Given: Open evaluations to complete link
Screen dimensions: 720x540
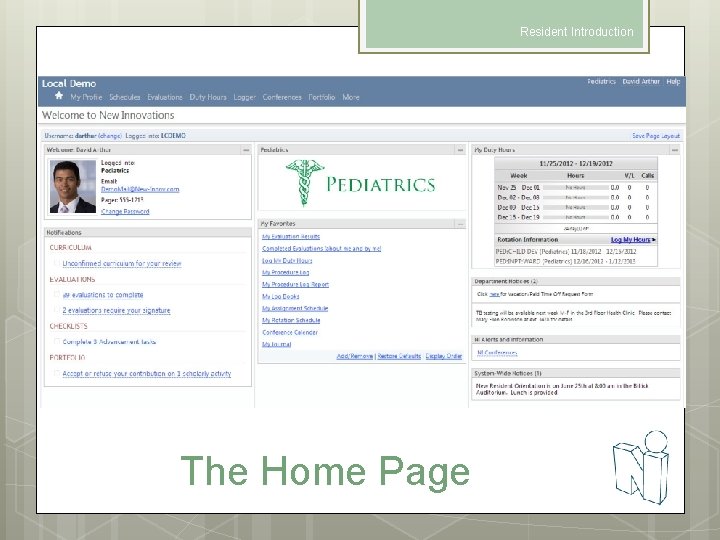Looking at the screenshot, I should 103,295.
